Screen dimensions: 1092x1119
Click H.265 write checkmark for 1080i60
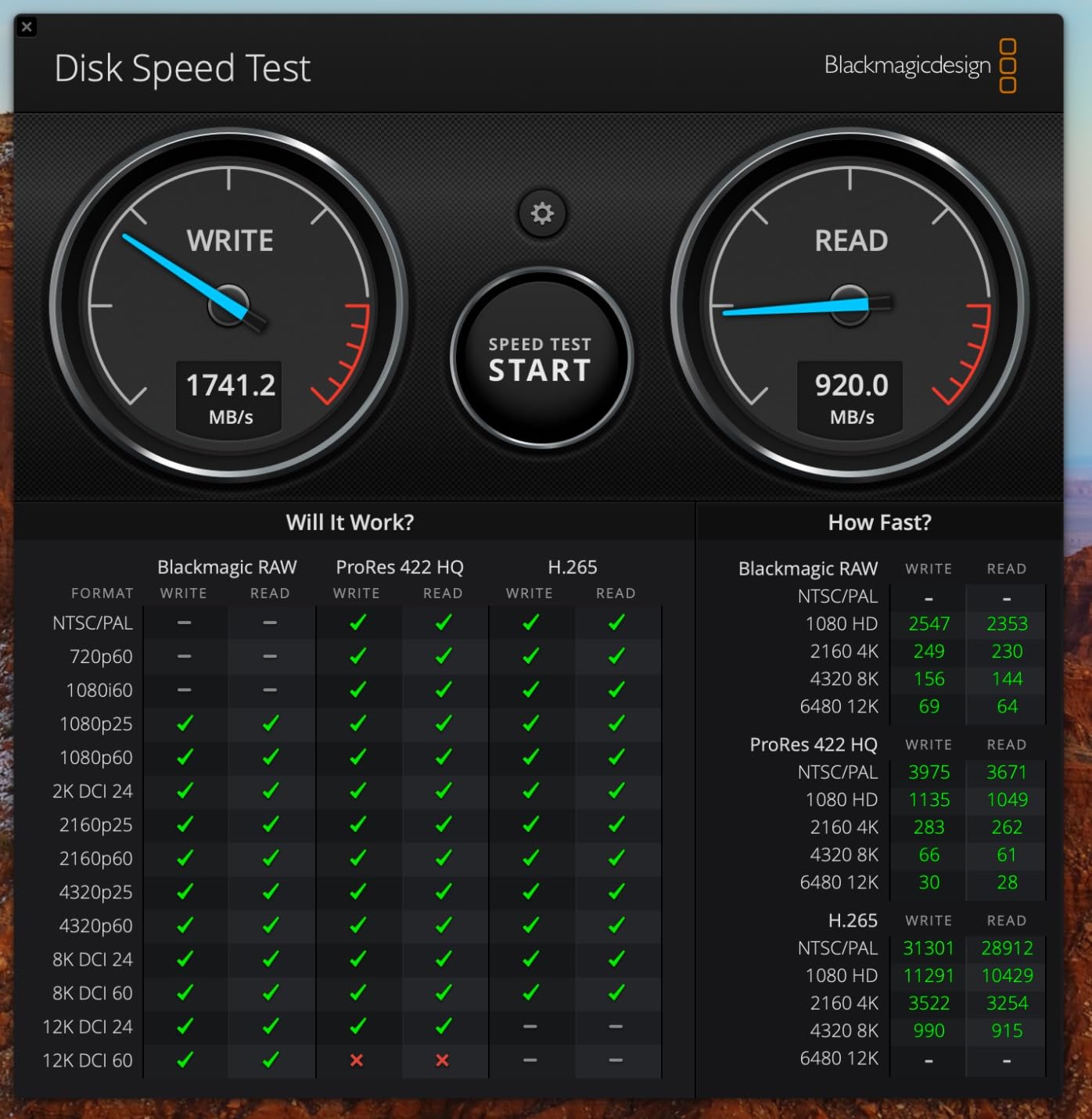coord(530,690)
